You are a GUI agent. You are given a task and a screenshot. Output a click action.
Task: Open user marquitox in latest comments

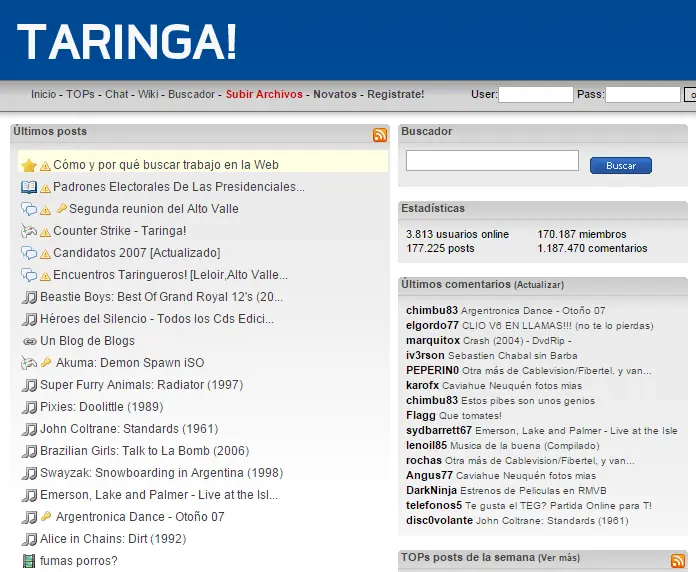pos(433,340)
